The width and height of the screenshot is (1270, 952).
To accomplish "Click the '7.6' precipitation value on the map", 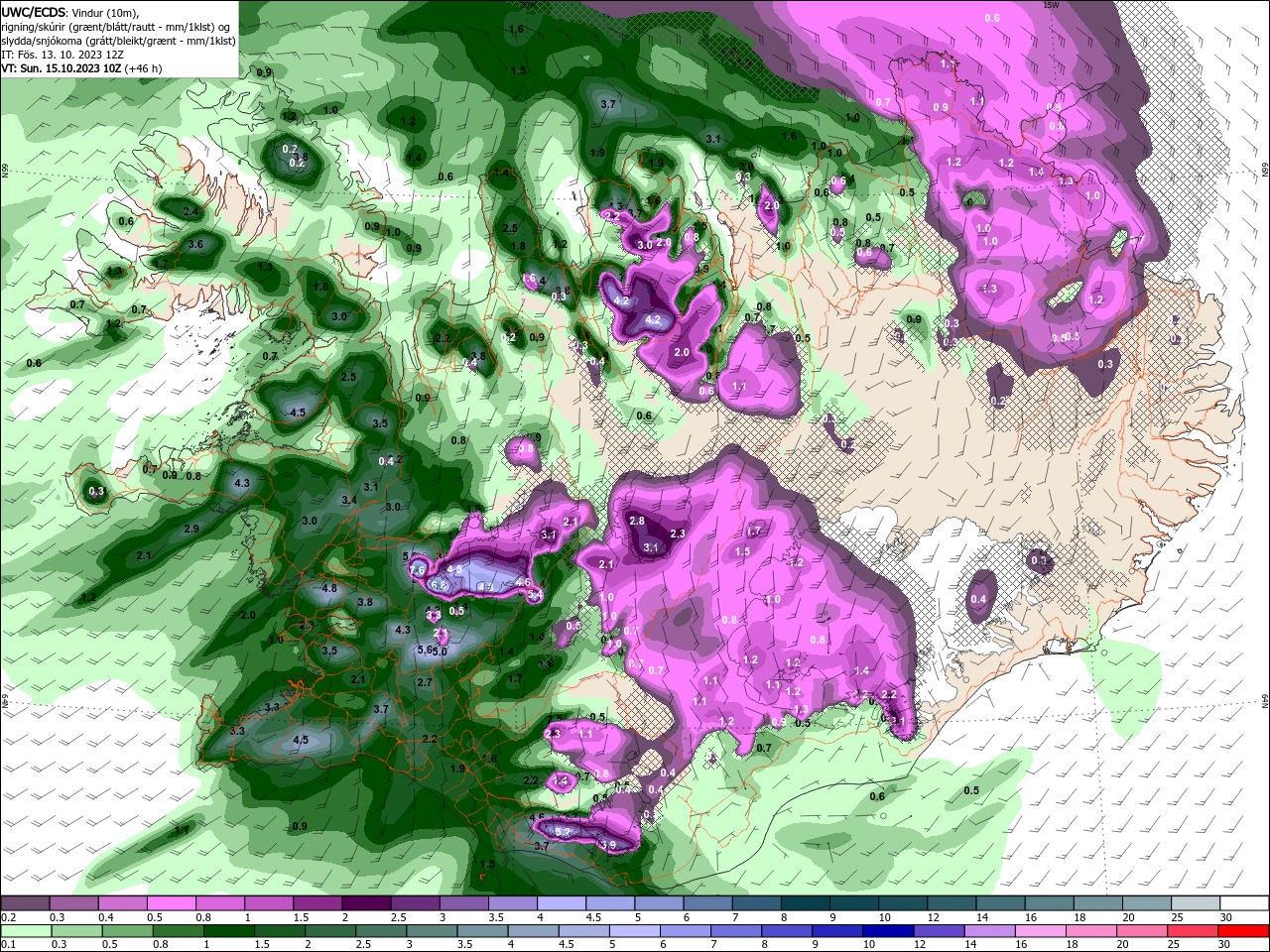I will (x=417, y=570).
